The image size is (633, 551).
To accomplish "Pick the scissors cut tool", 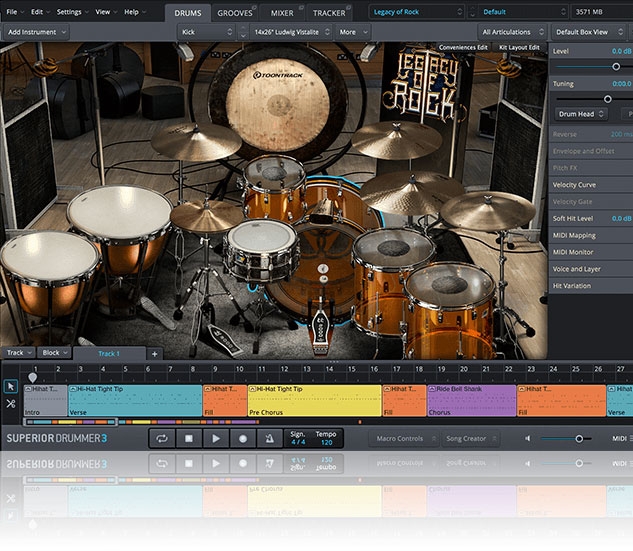I will pos(10,403).
